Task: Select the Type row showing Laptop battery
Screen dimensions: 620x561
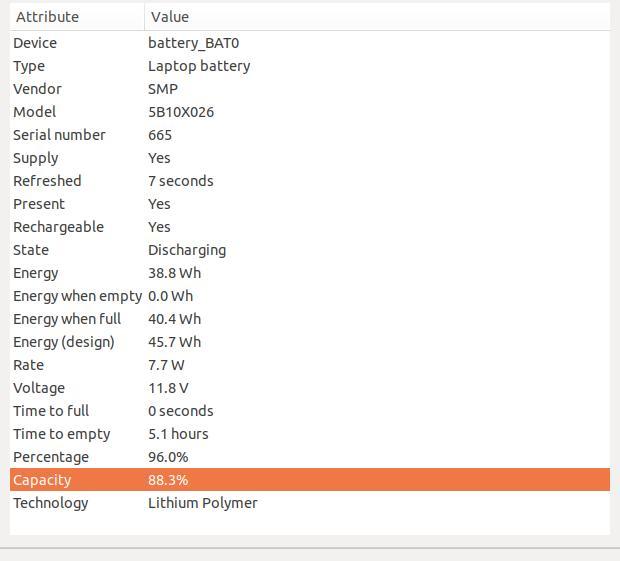Action: click(x=310, y=66)
